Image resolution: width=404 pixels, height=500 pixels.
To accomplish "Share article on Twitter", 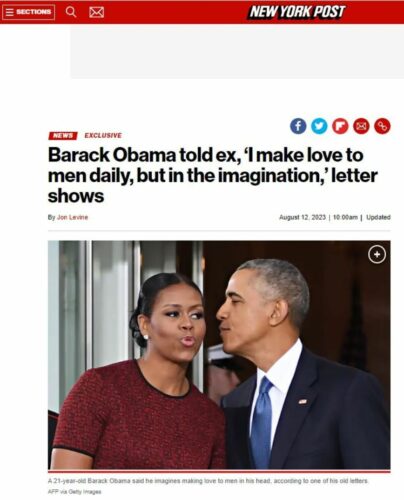I will (x=319, y=126).
